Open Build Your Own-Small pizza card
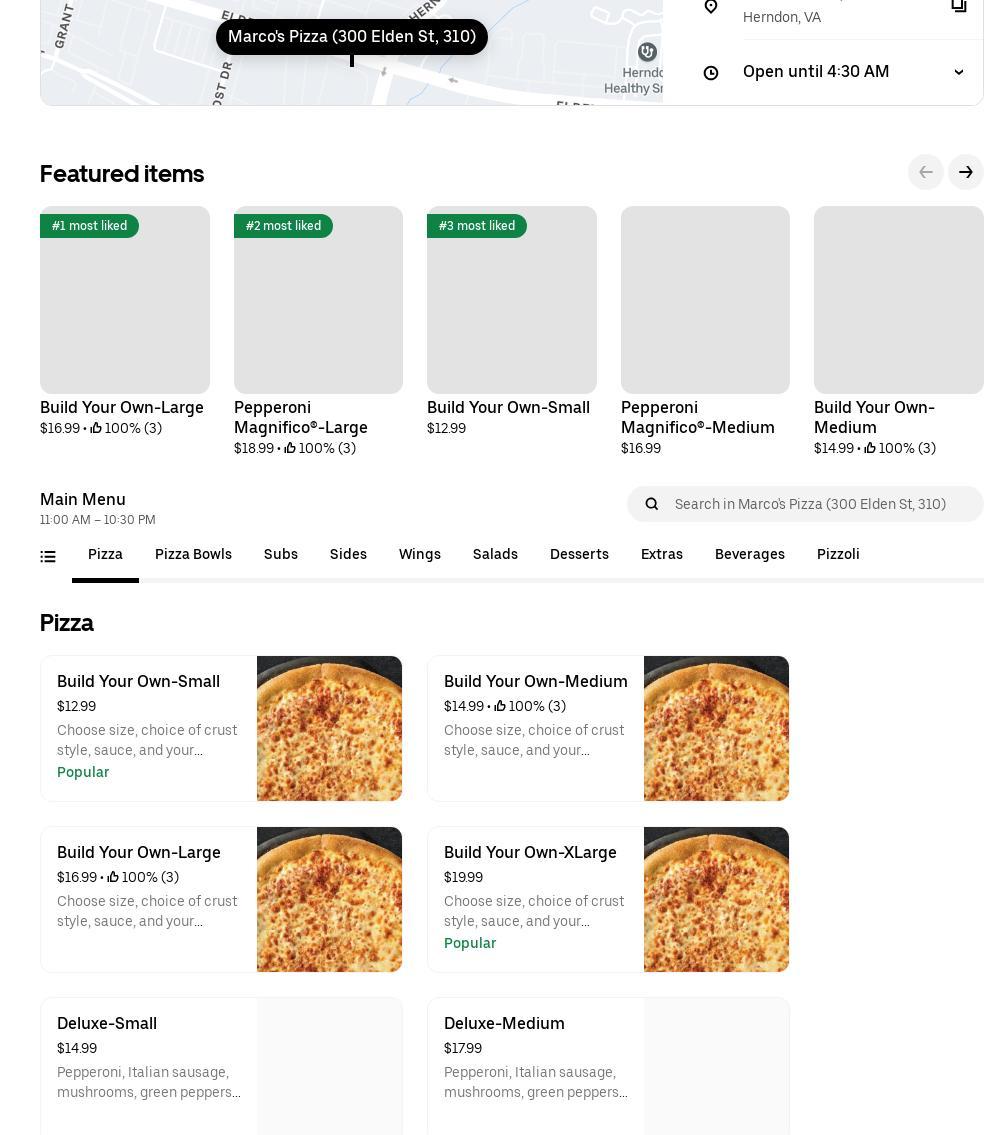This screenshot has width=1004, height=1135. [150, 728]
